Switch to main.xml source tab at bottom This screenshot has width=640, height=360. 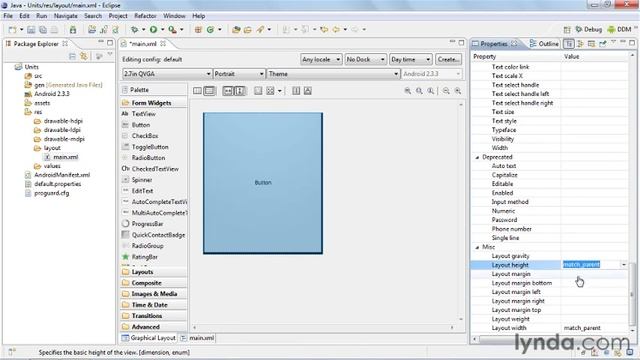point(198,338)
